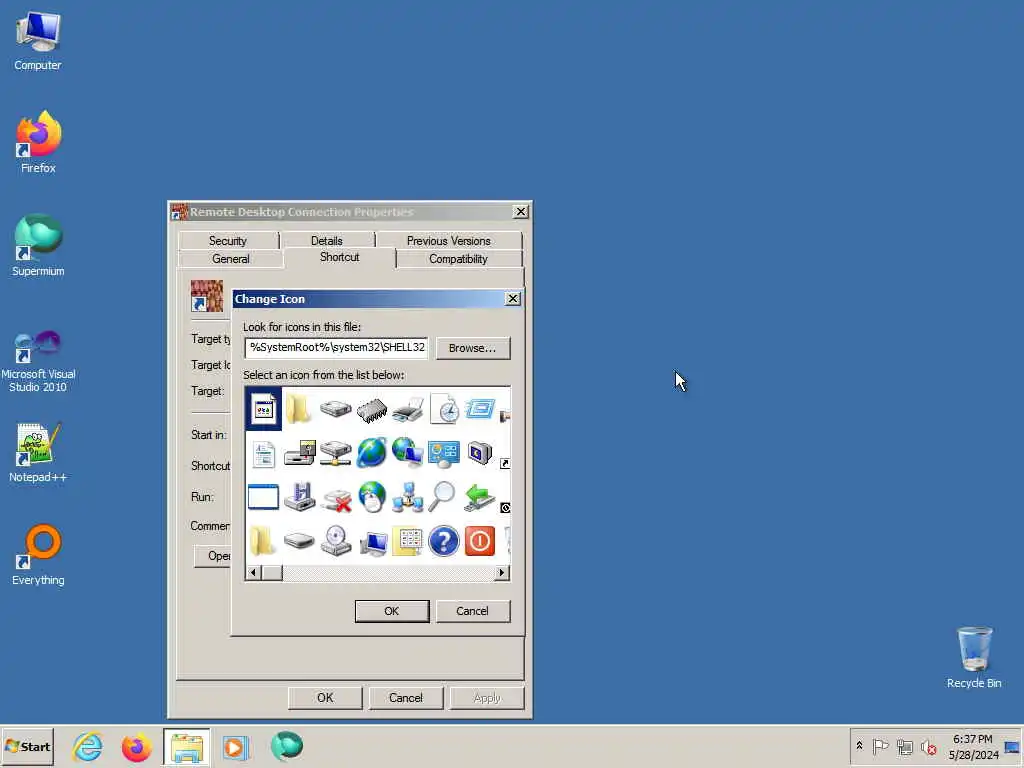Image resolution: width=1024 pixels, height=768 pixels.
Task: Switch to the General tab
Action: (x=231, y=259)
